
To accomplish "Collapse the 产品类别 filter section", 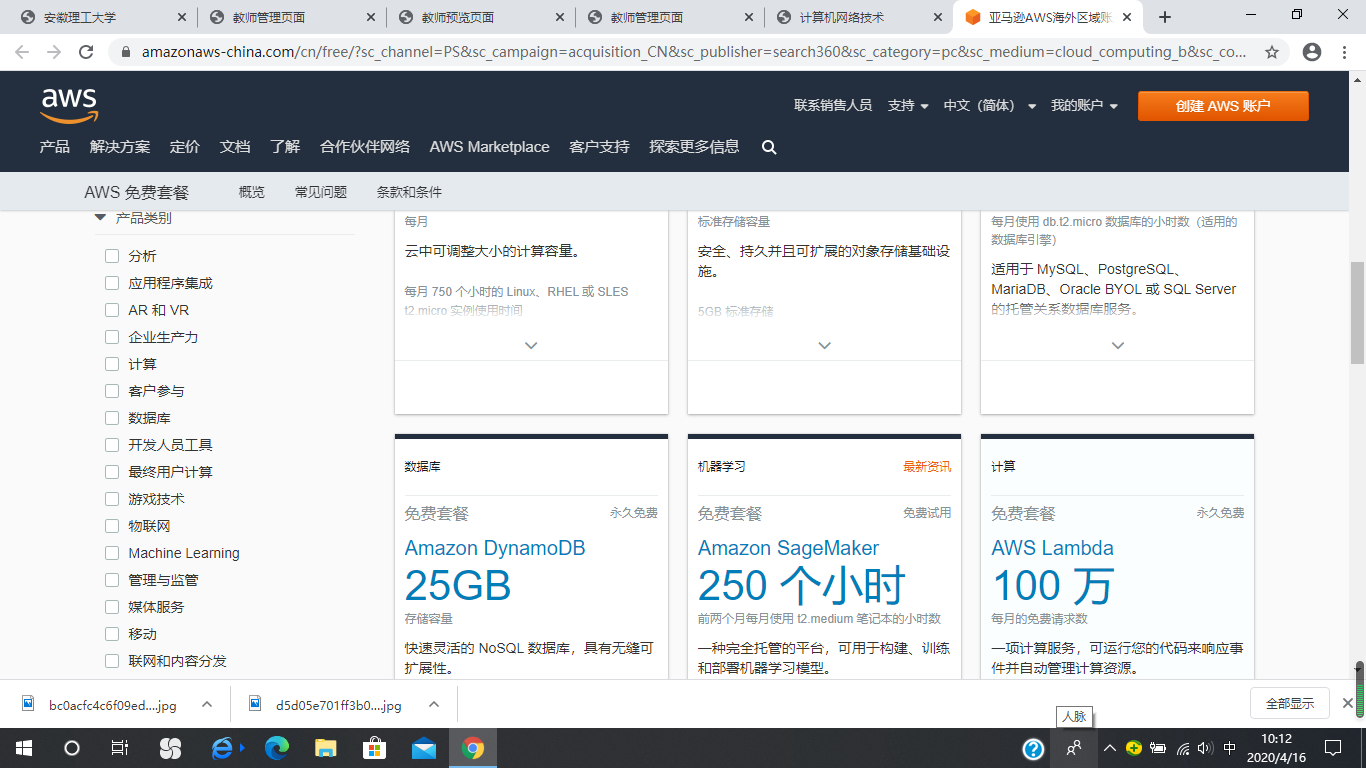I will pyautogui.click(x=100, y=218).
